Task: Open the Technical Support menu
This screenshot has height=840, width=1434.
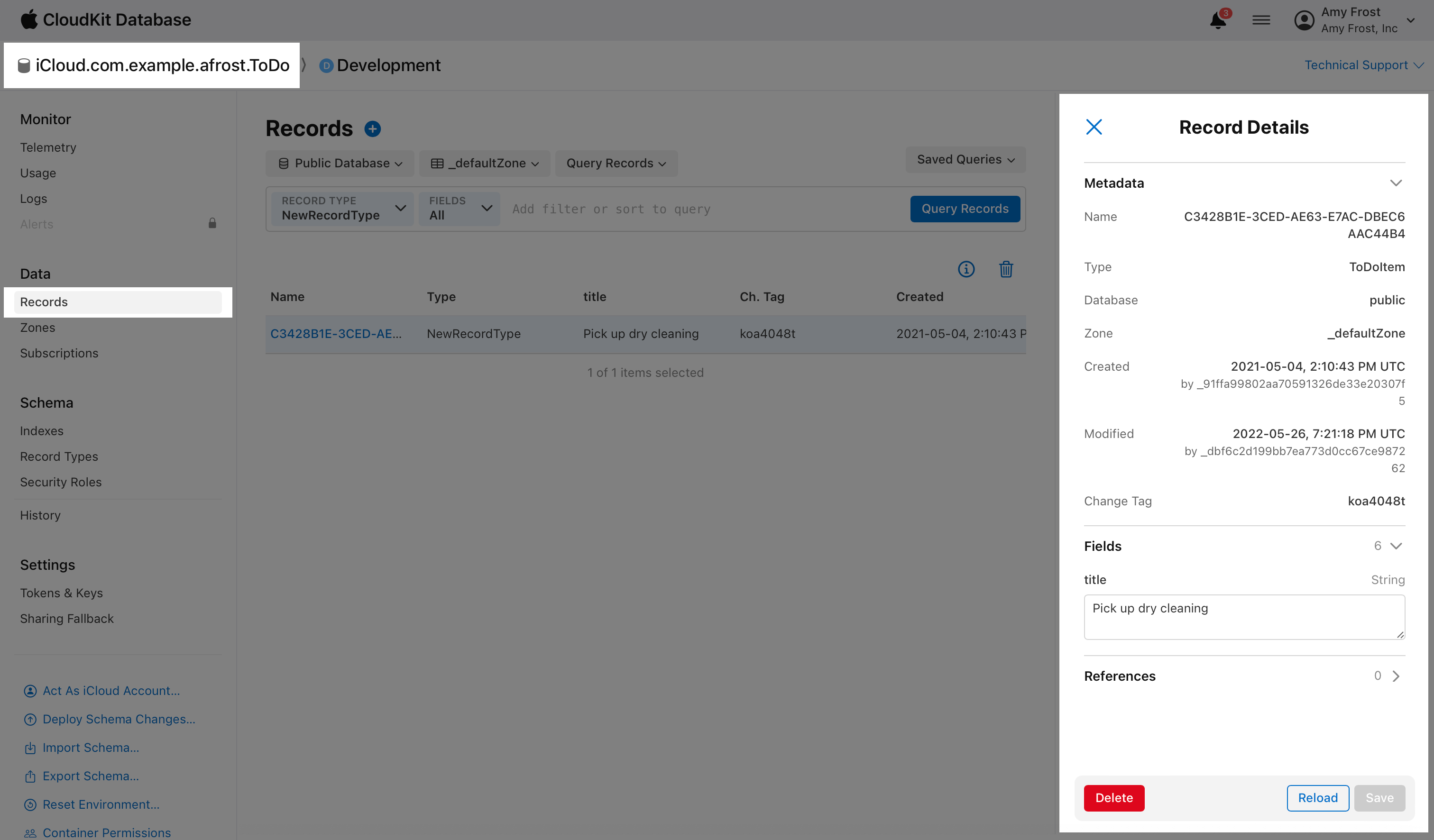Action: 1363,65
